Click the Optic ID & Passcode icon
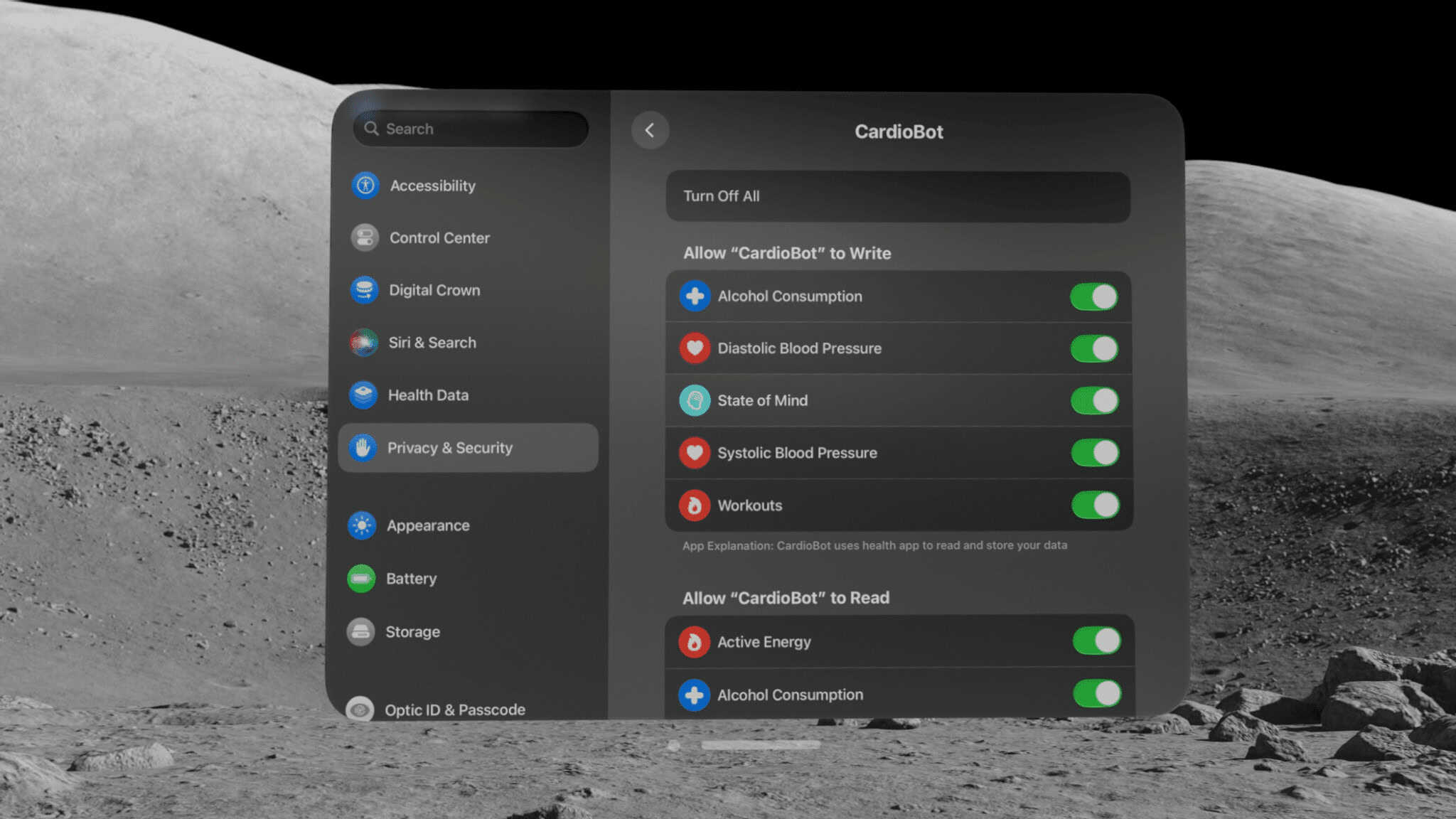This screenshot has width=1456, height=819. coord(360,709)
